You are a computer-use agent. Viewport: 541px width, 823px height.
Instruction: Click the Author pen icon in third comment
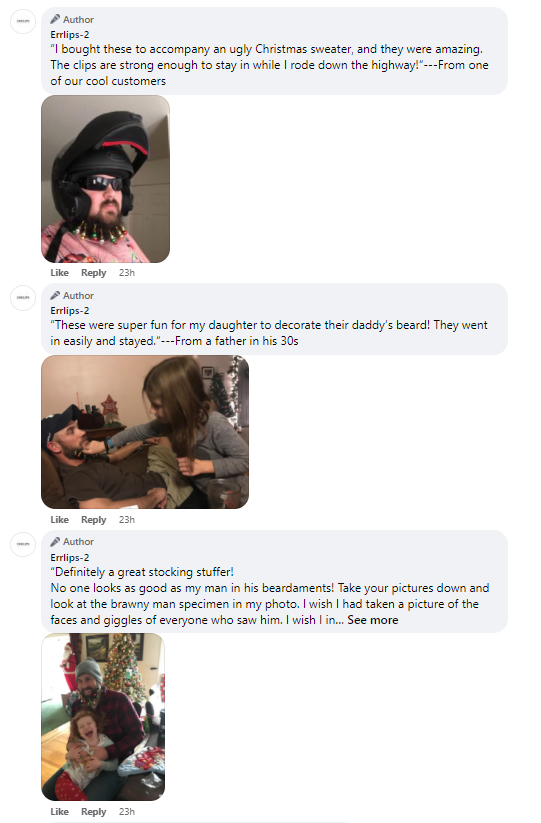55,542
